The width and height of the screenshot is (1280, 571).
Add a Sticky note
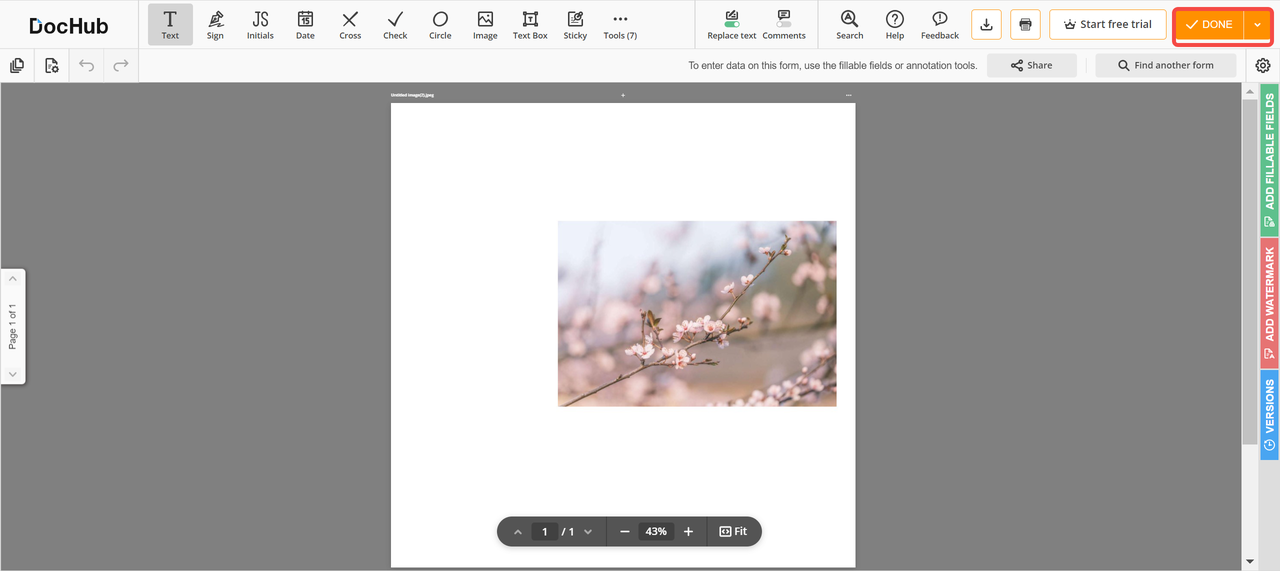(x=575, y=24)
